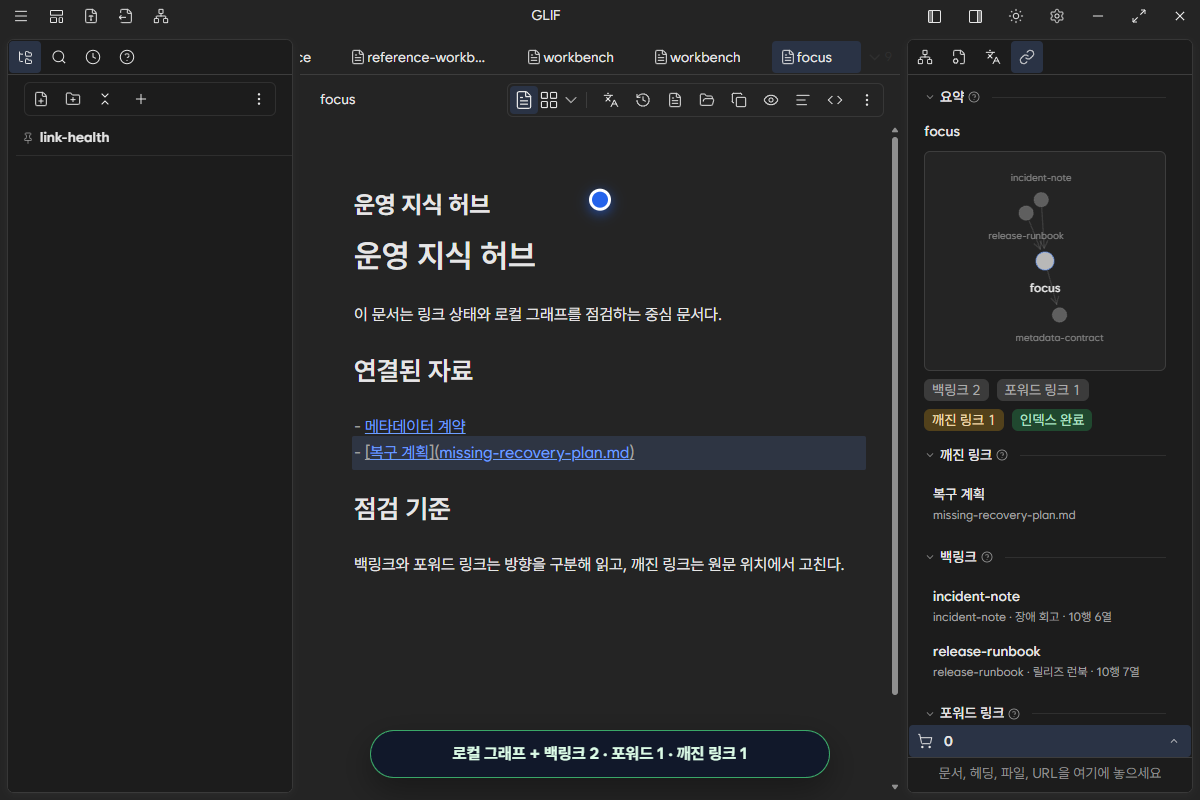1200x800 pixels.
Task: Open the graph hierarchy icon in the title bar
Action: [x=161, y=16]
